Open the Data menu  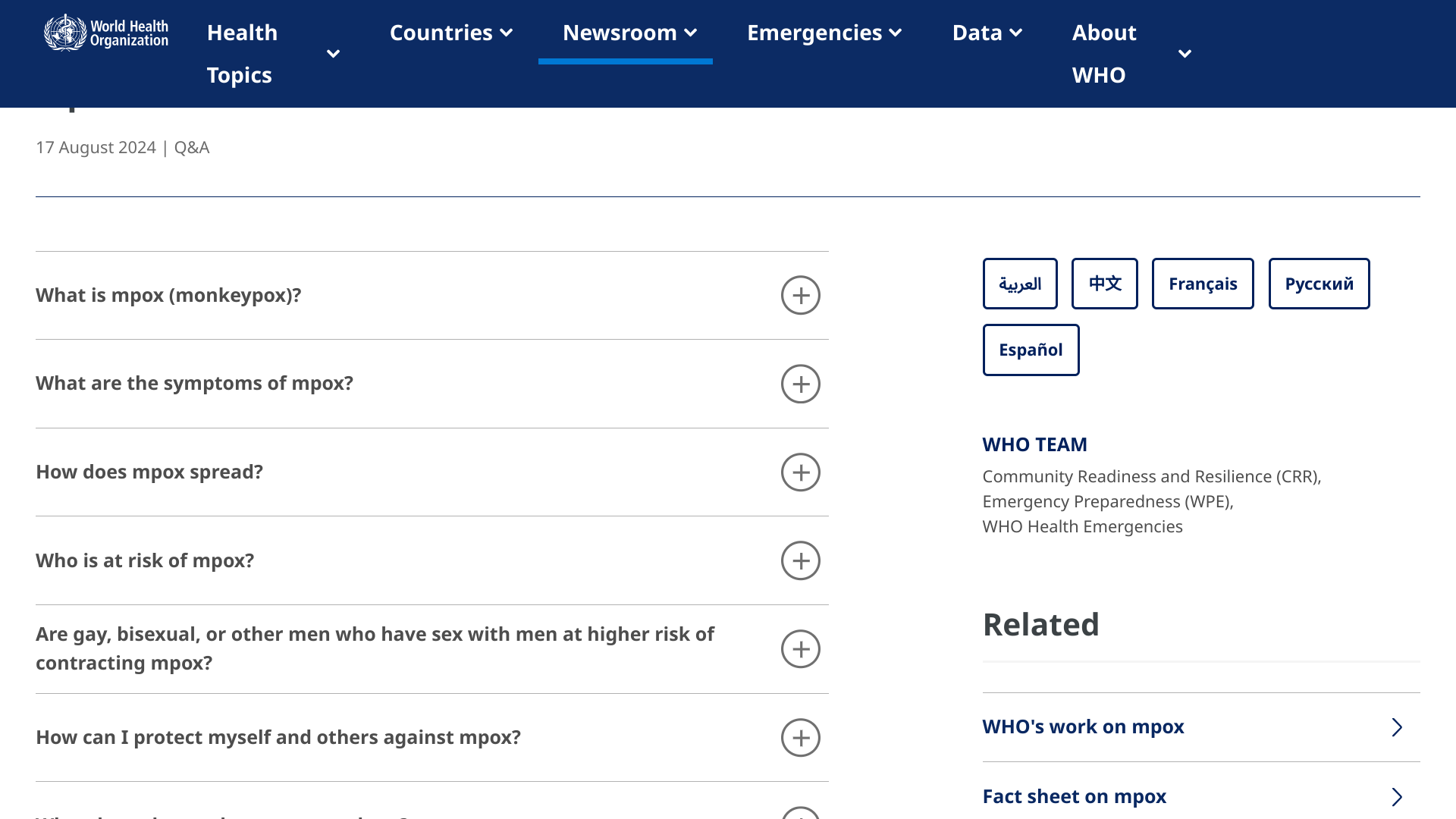coord(987,33)
